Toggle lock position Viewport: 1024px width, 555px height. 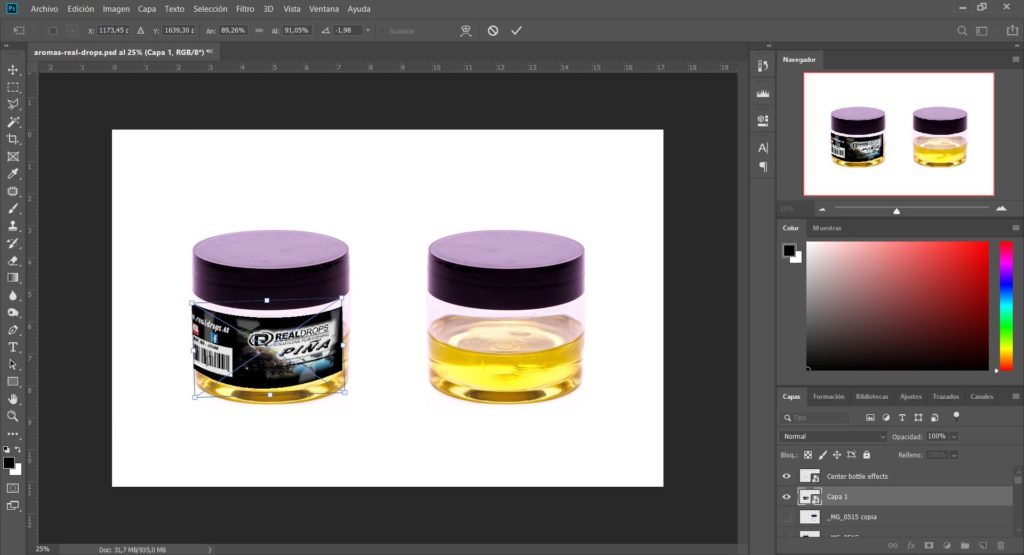pos(837,455)
